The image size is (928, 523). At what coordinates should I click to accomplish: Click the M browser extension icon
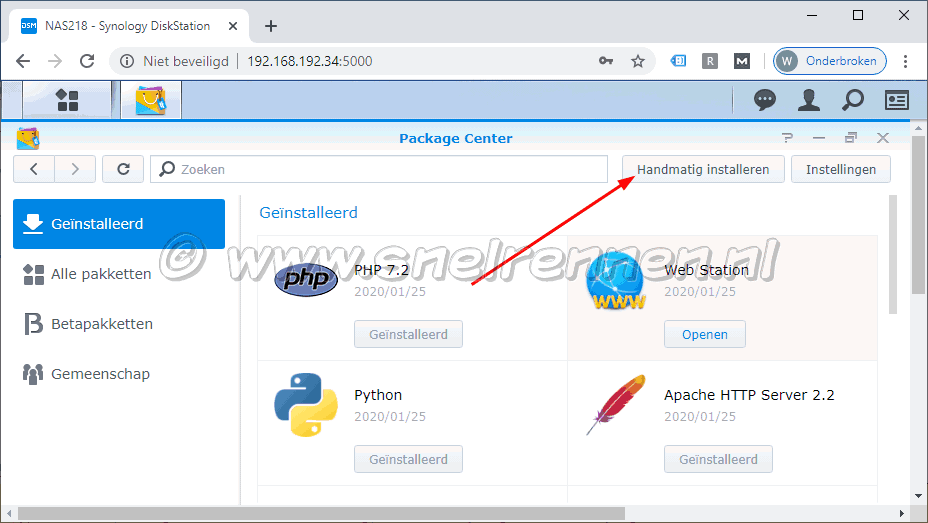tap(742, 61)
